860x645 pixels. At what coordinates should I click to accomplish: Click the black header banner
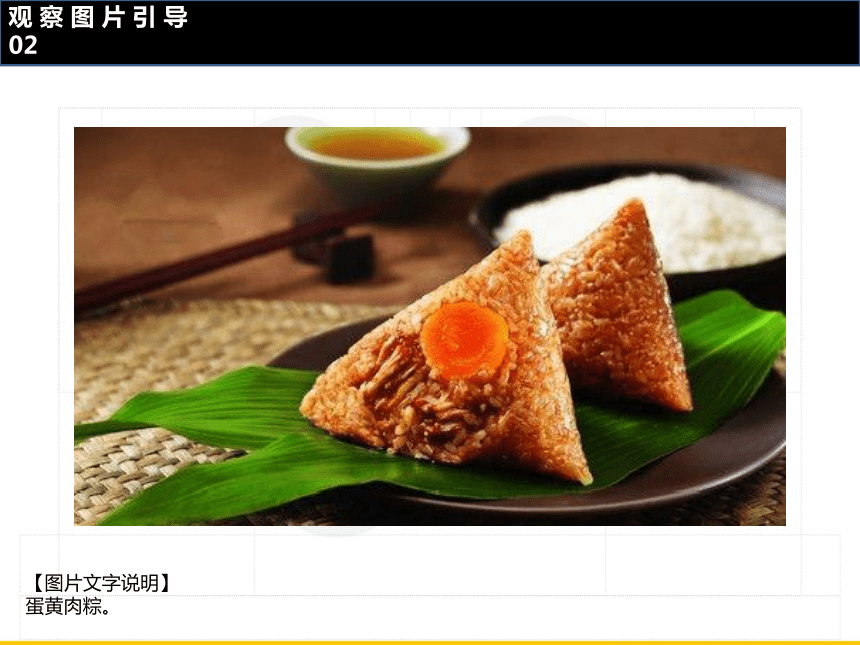[x=430, y=33]
